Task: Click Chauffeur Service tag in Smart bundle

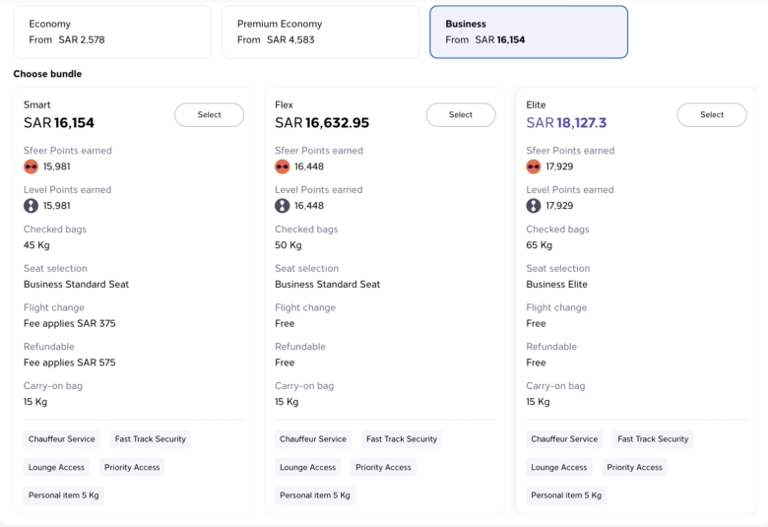Action: click(x=62, y=439)
